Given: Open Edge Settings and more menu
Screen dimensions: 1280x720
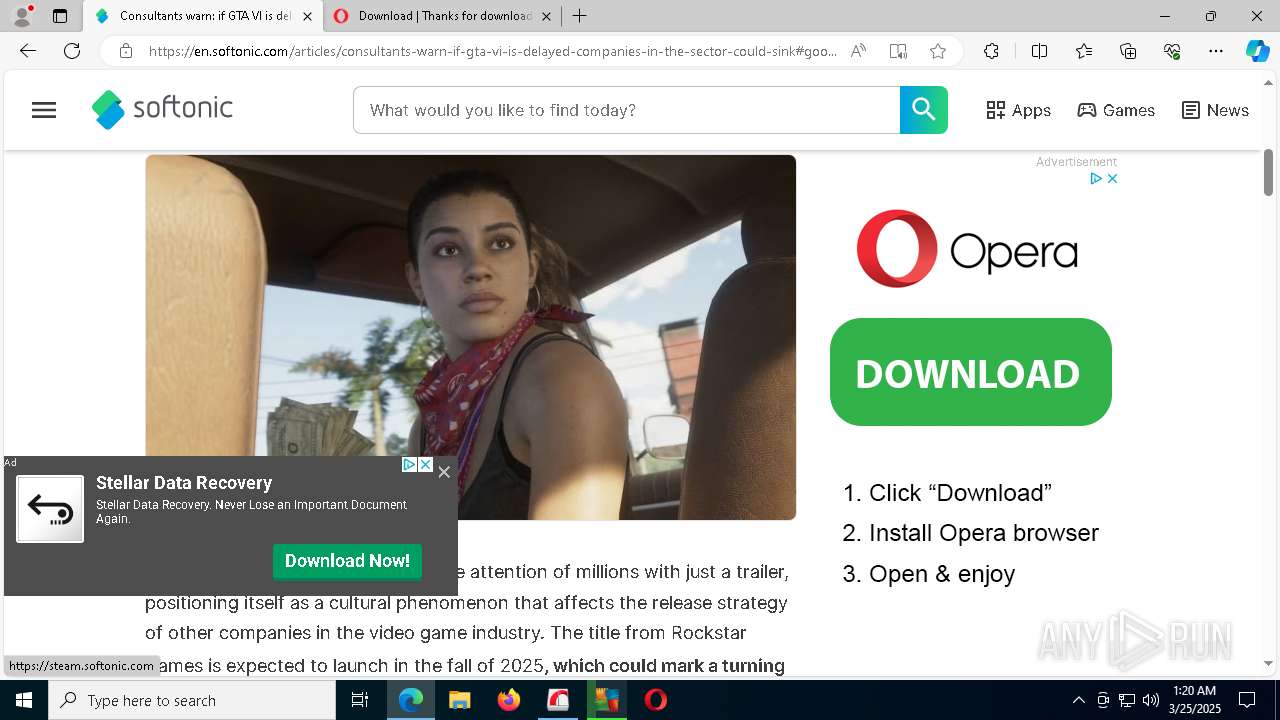Looking at the screenshot, I should click(1216, 51).
